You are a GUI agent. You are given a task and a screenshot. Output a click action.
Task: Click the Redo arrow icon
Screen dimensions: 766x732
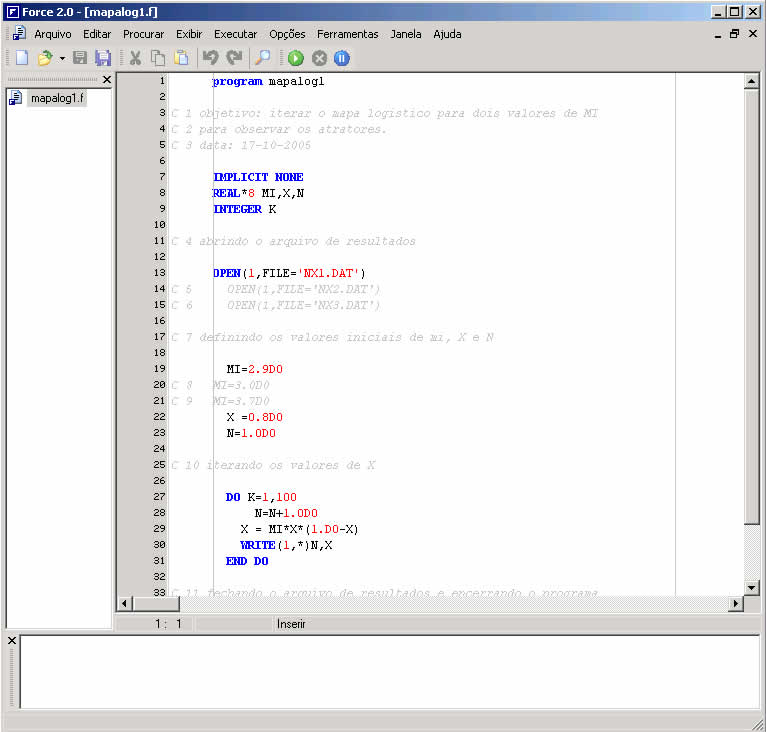point(234,58)
